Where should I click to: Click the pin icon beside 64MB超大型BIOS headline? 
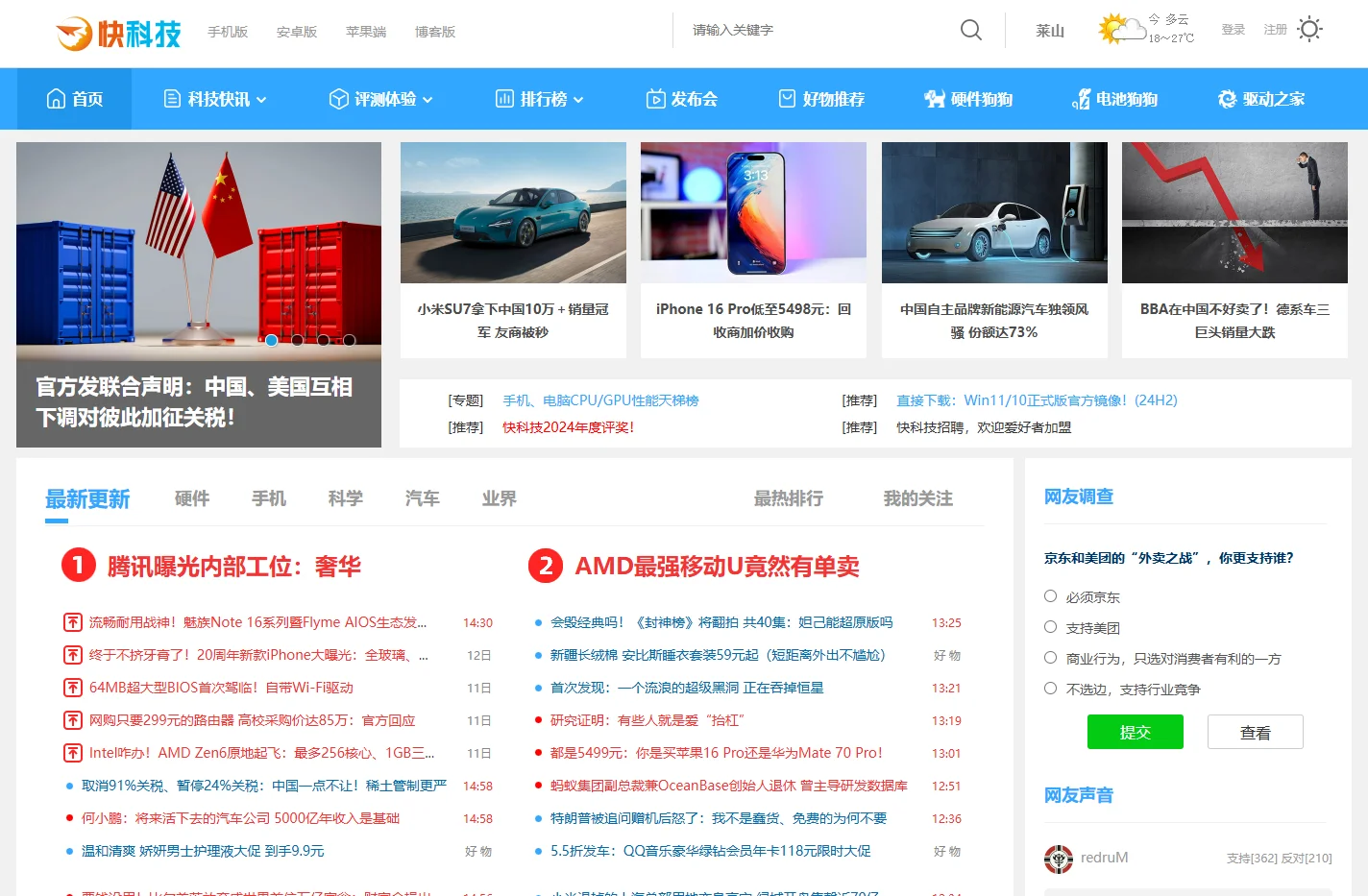point(72,688)
